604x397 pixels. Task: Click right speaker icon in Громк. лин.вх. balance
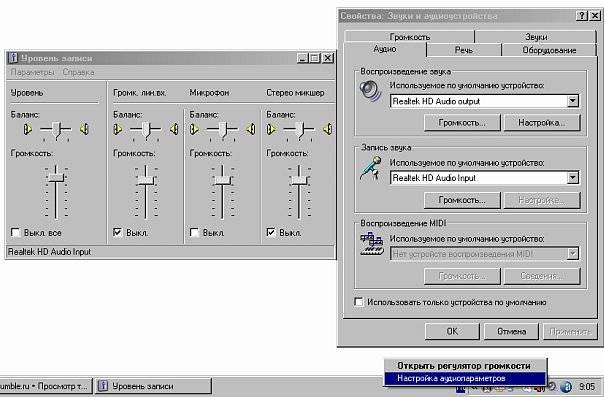(x=174, y=129)
